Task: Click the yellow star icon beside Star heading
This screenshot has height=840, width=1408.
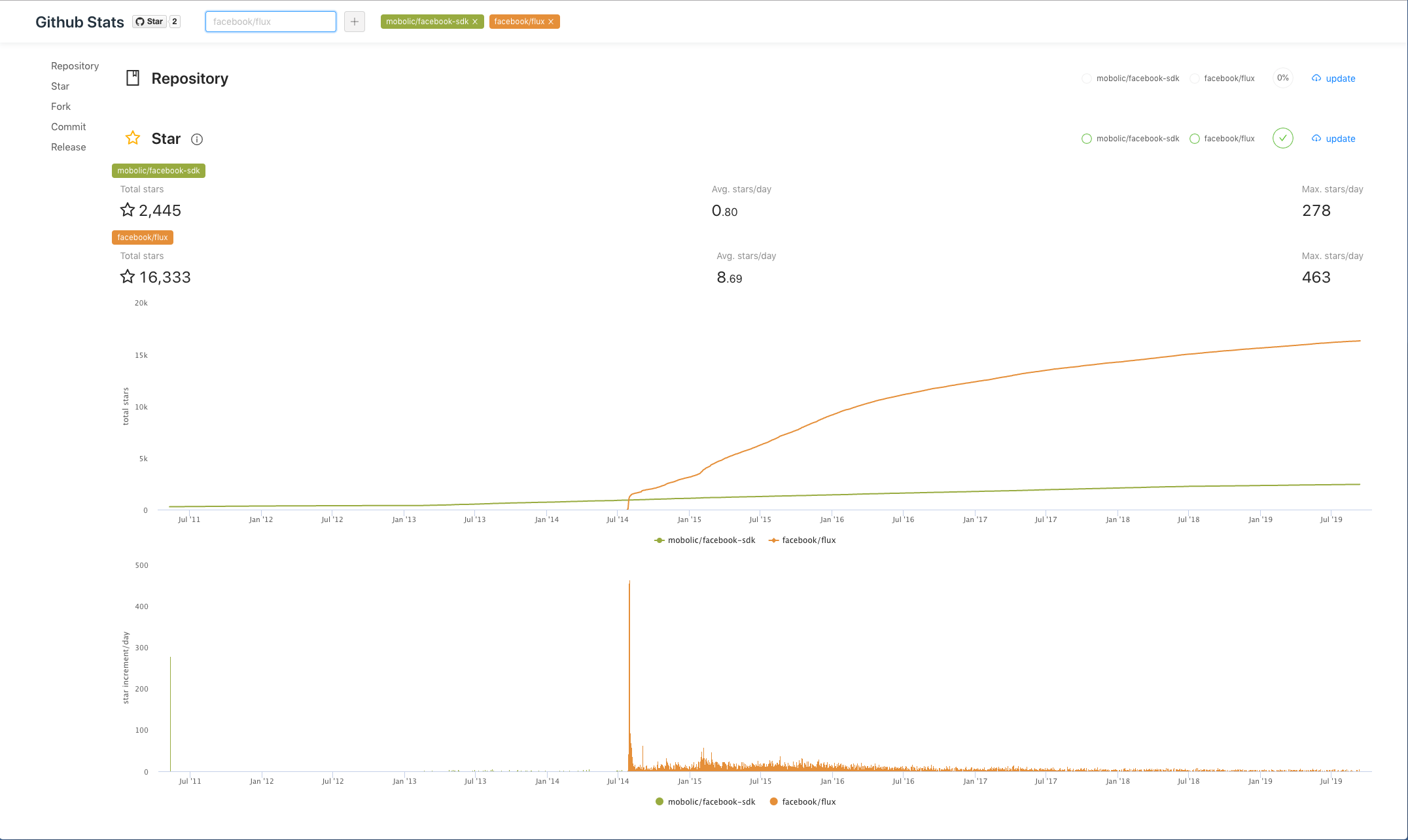Action: pyautogui.click(x=133, y=138)
